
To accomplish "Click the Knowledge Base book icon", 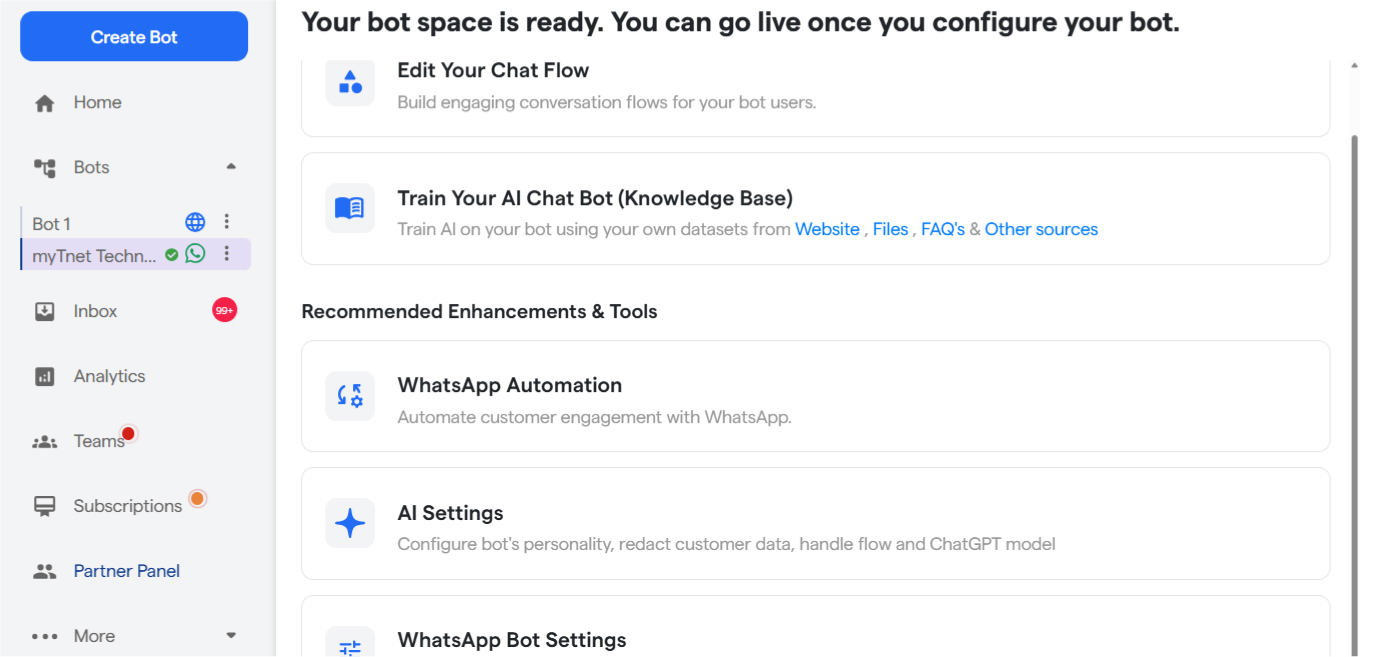I will click(x=350, y=208).
